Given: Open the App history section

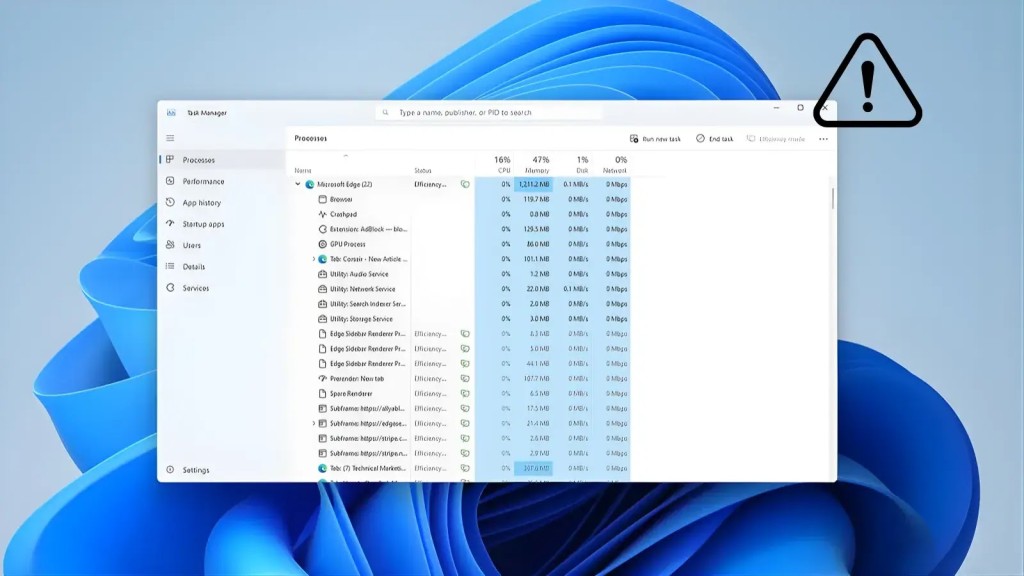Looking at the screenshot, I should click(203, 203).
